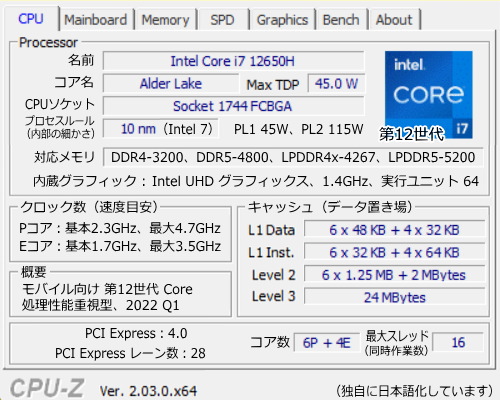500x400 pixels.
Task: Select the Socket 1744 FCBGA field
Action: pyautogui.click(x=233, y=106)
